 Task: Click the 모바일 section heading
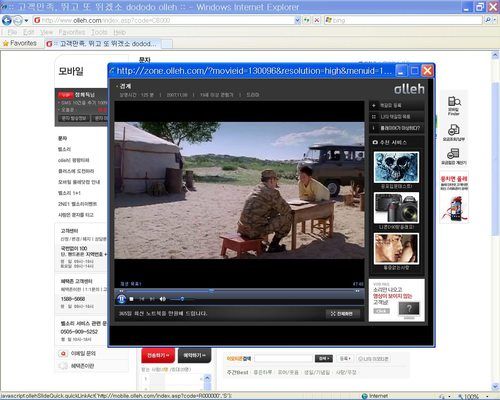click(x=71, y=71)
